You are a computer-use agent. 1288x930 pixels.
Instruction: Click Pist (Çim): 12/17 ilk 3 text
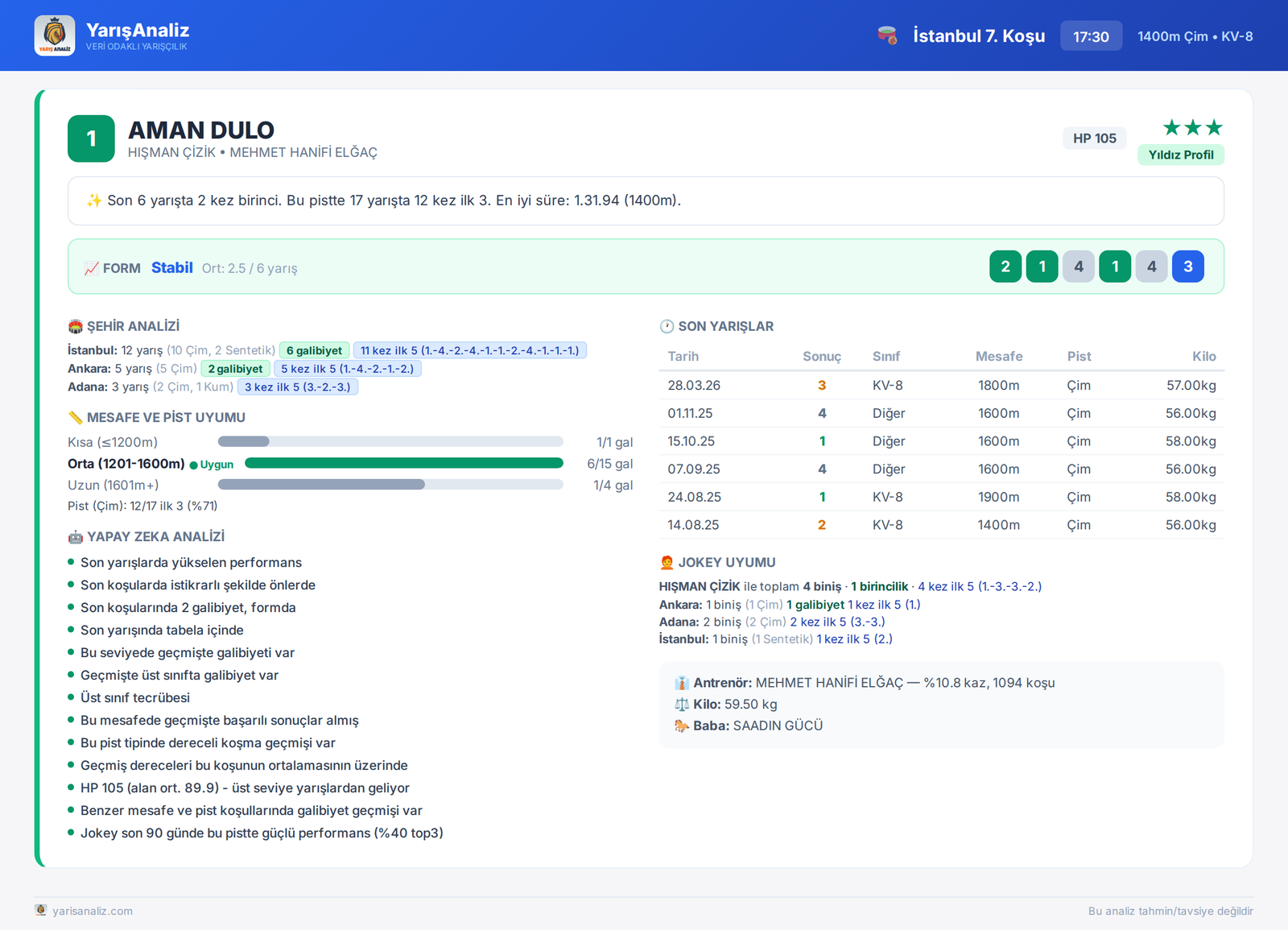coord(142,506)
